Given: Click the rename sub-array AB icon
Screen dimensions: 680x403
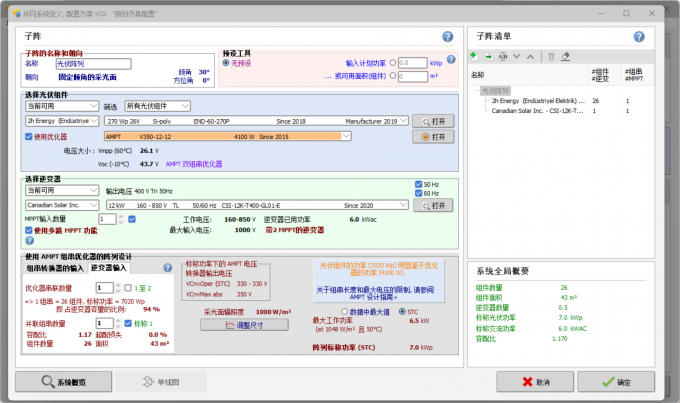Looking at the screenshot, I should [503, 56].
